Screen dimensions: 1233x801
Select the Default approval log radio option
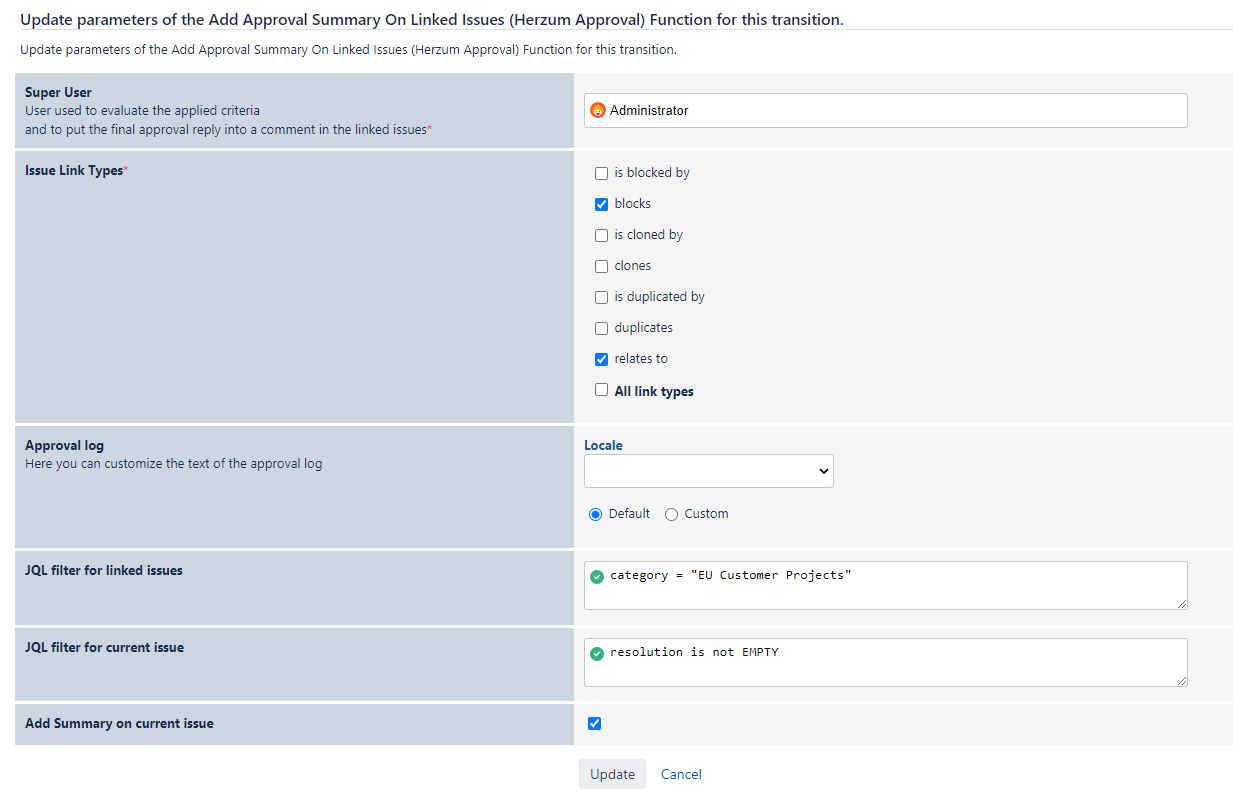pos(596,514)
